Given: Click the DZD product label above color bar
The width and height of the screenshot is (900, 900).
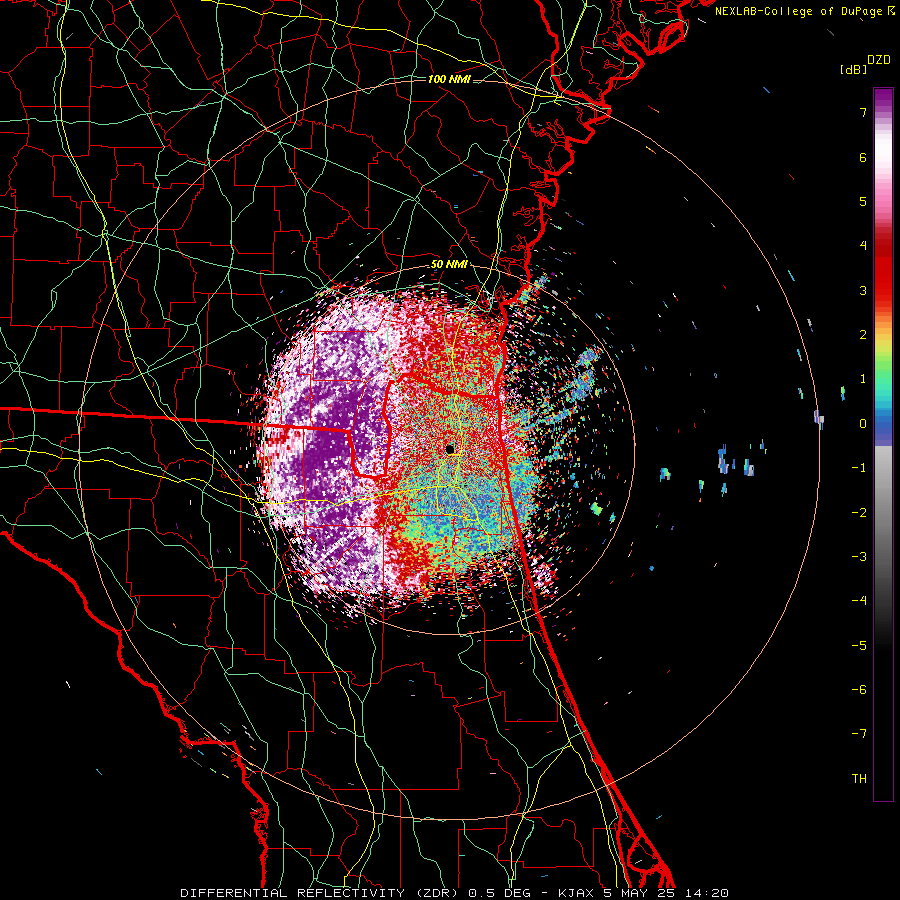Looking at the screenshot, I should click(x=879, y=60).
